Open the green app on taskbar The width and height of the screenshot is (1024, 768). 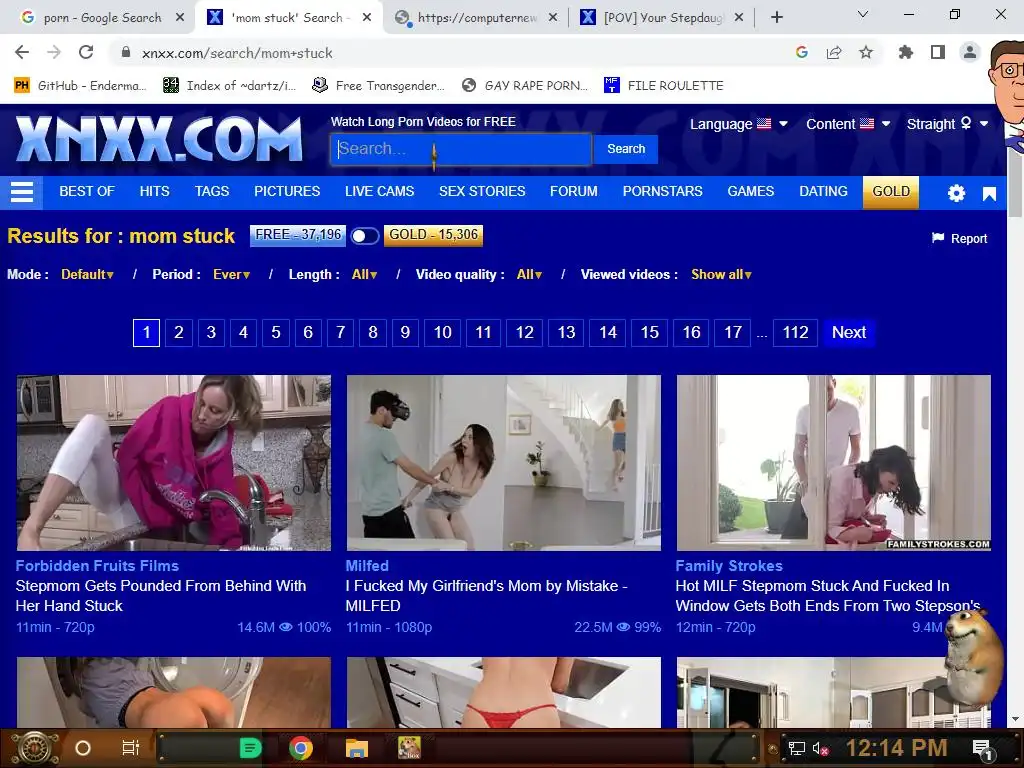(x=250, y=748)
